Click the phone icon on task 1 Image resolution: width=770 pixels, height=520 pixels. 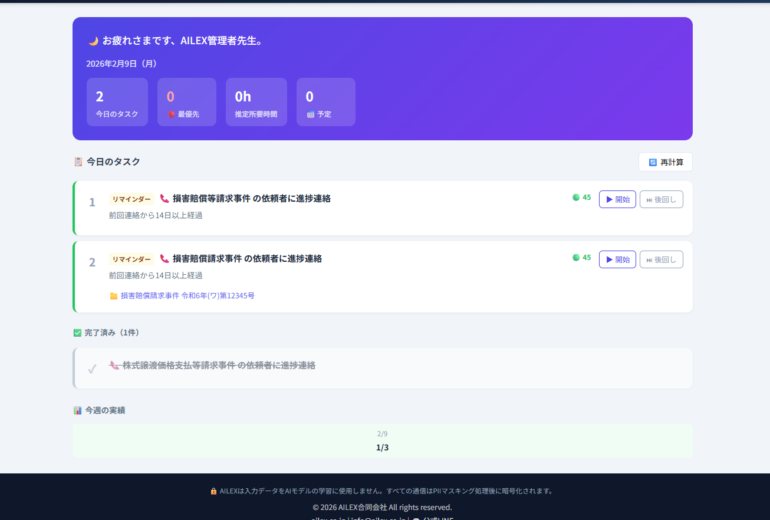click(164, 199)
